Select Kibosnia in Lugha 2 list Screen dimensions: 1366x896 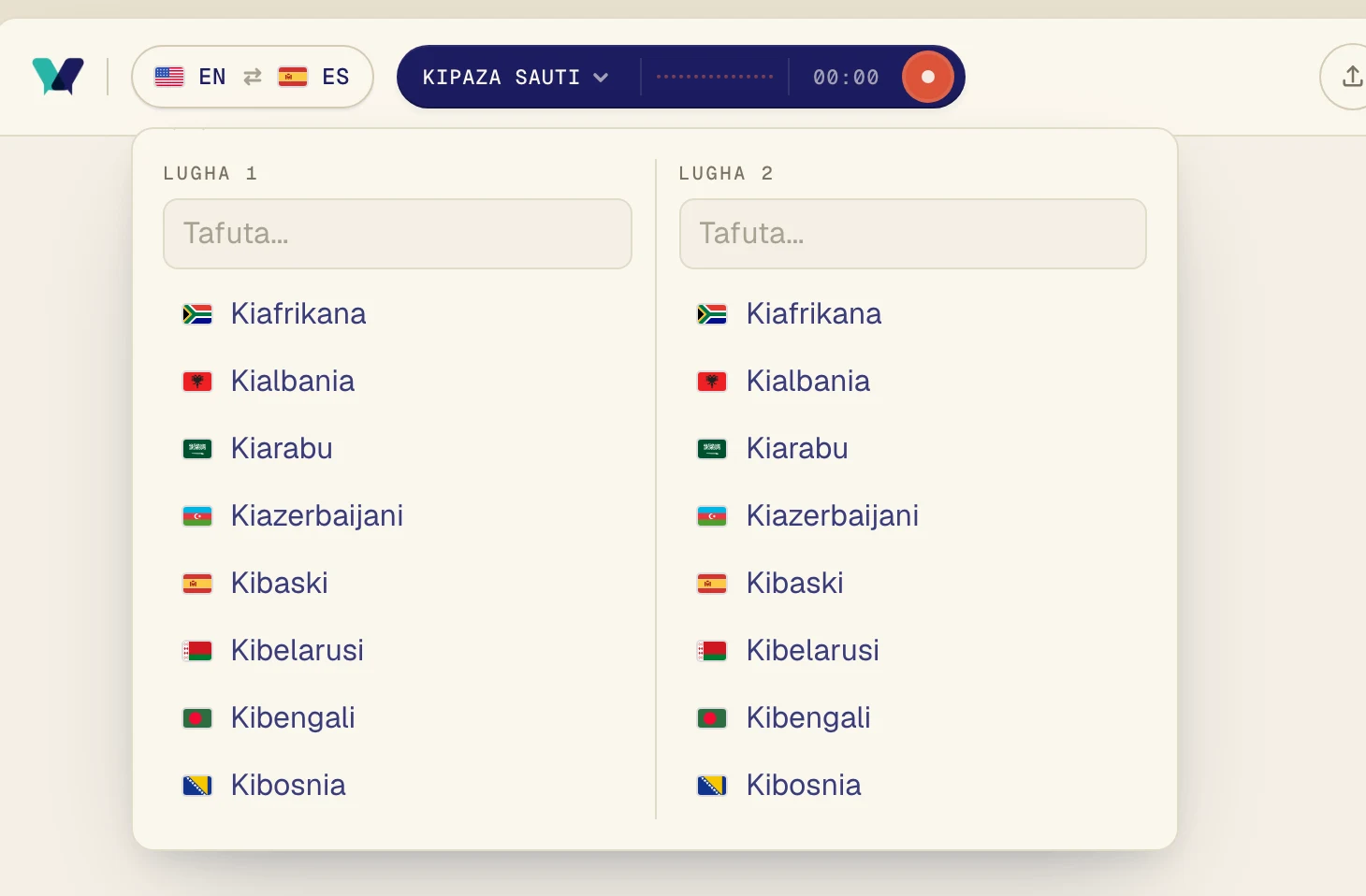913,786
